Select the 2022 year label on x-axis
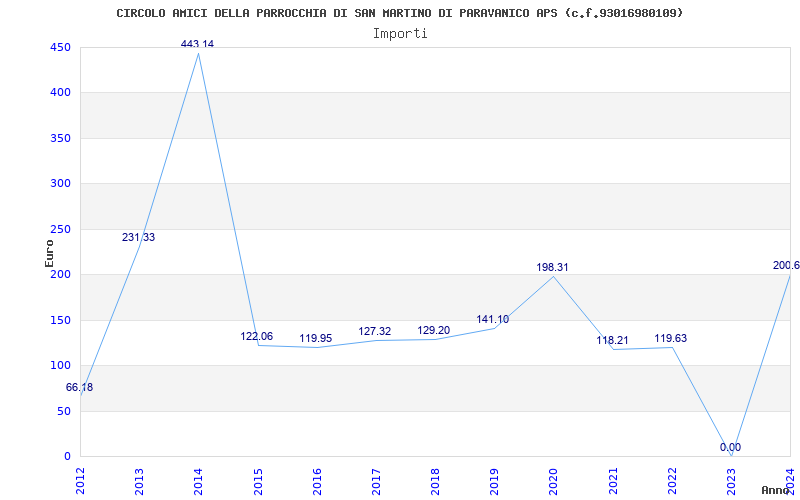800x500 pixels. click(672, 481)
